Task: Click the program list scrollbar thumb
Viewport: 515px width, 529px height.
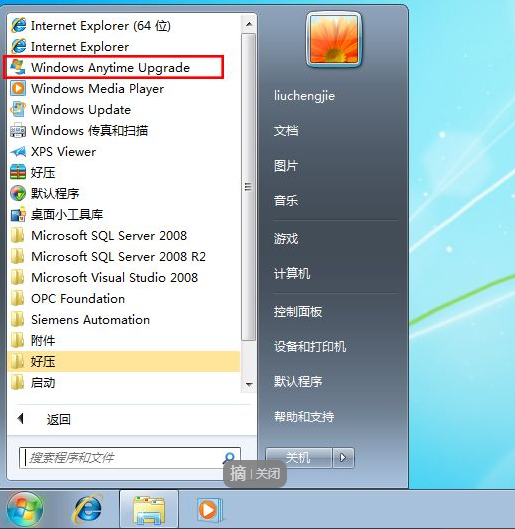Action: (x=248, y=187)
